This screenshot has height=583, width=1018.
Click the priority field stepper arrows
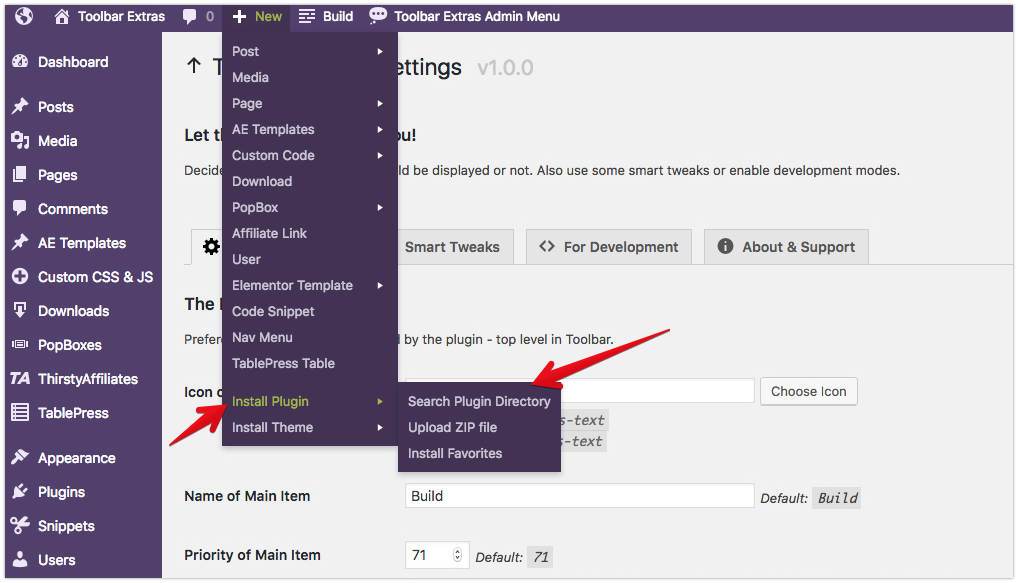pyautogui.click(x=457, y=555)
